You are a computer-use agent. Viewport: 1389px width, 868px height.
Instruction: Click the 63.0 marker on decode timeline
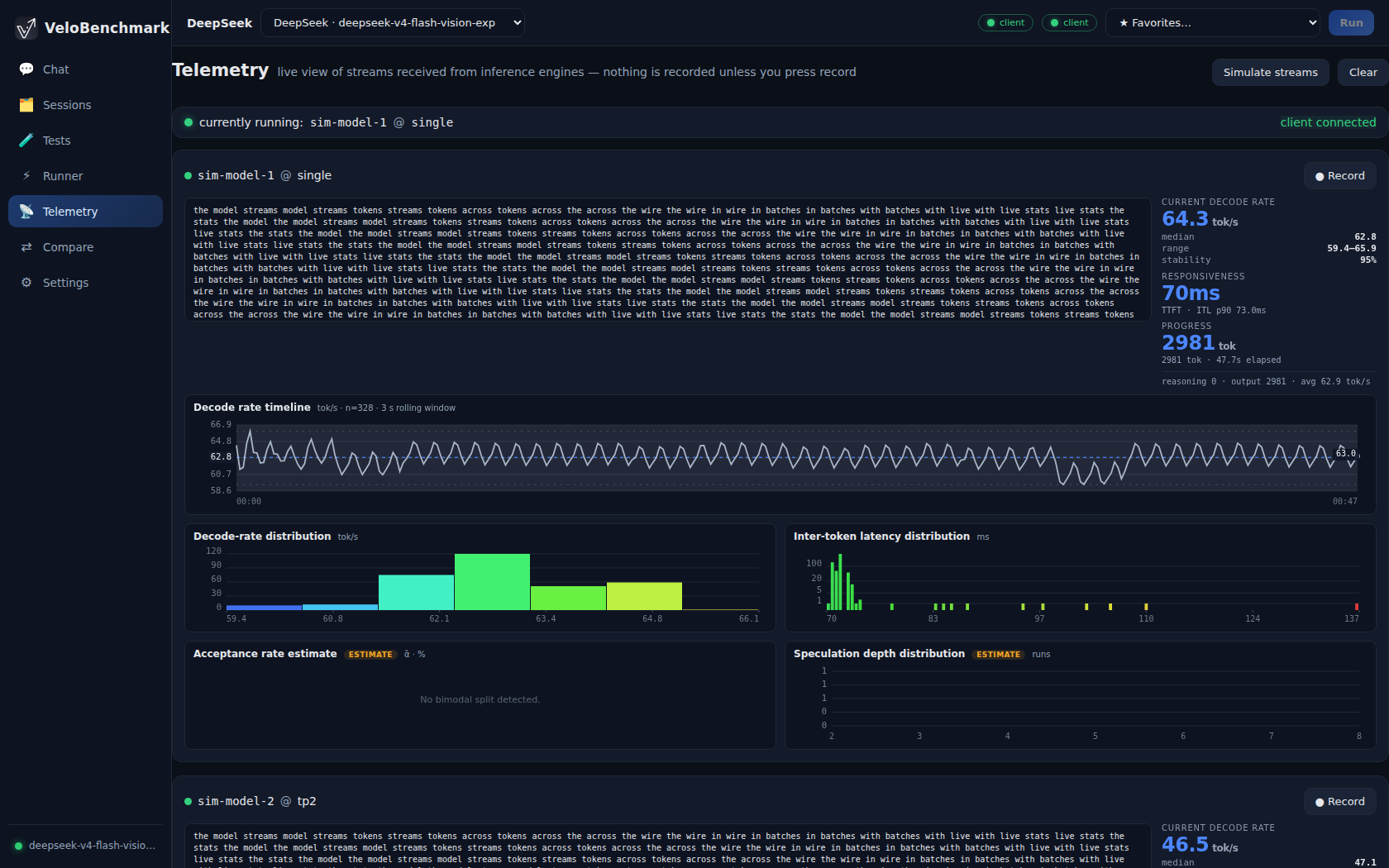(x=1346, y=453)
